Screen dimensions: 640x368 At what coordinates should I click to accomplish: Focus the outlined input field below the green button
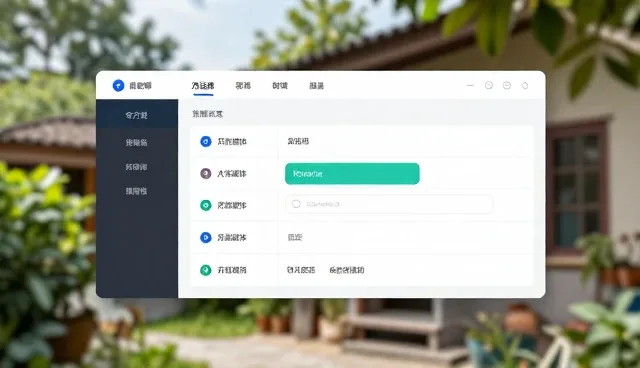tap(389, 204)
